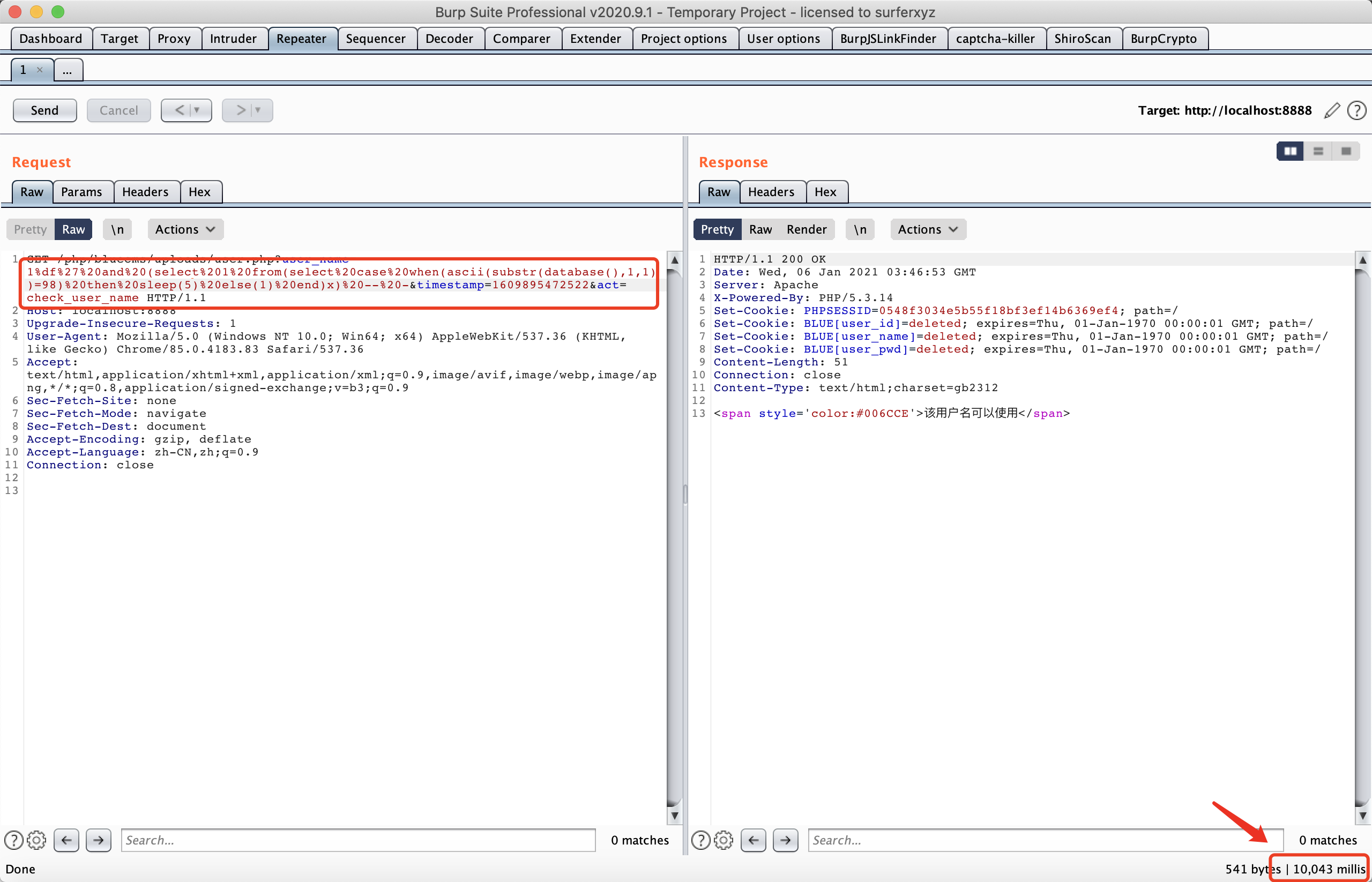Expand response Actions dropdown
This screenshot has height=882, width=1372.
tap(928, 229)
